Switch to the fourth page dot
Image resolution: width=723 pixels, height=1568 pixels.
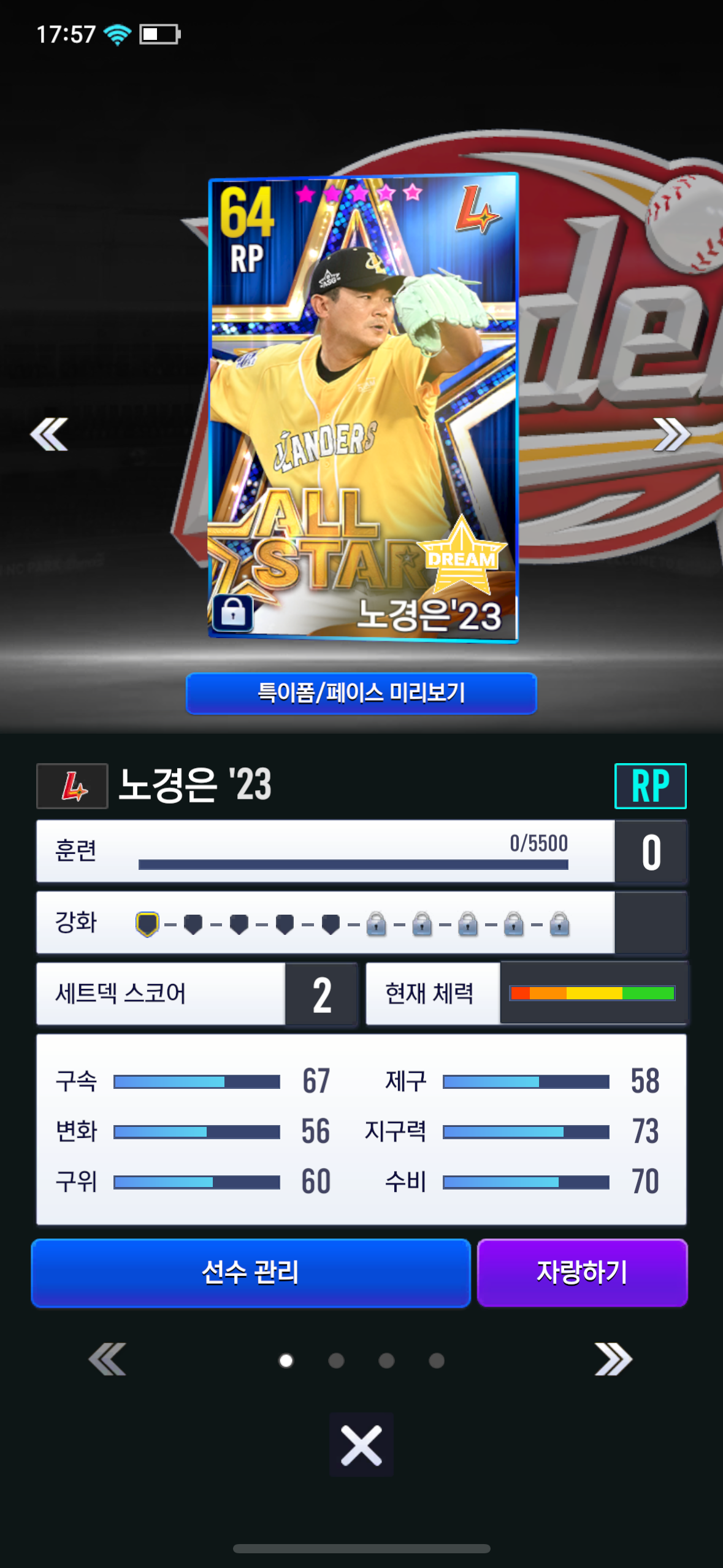coord(437,1361)
